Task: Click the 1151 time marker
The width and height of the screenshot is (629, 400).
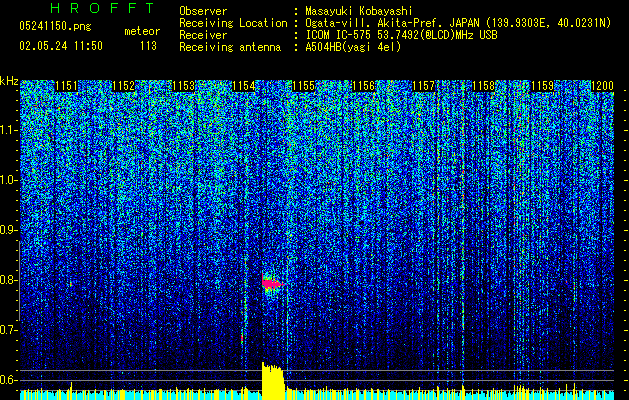Action: pyautogui.click(x=66, y=86)
